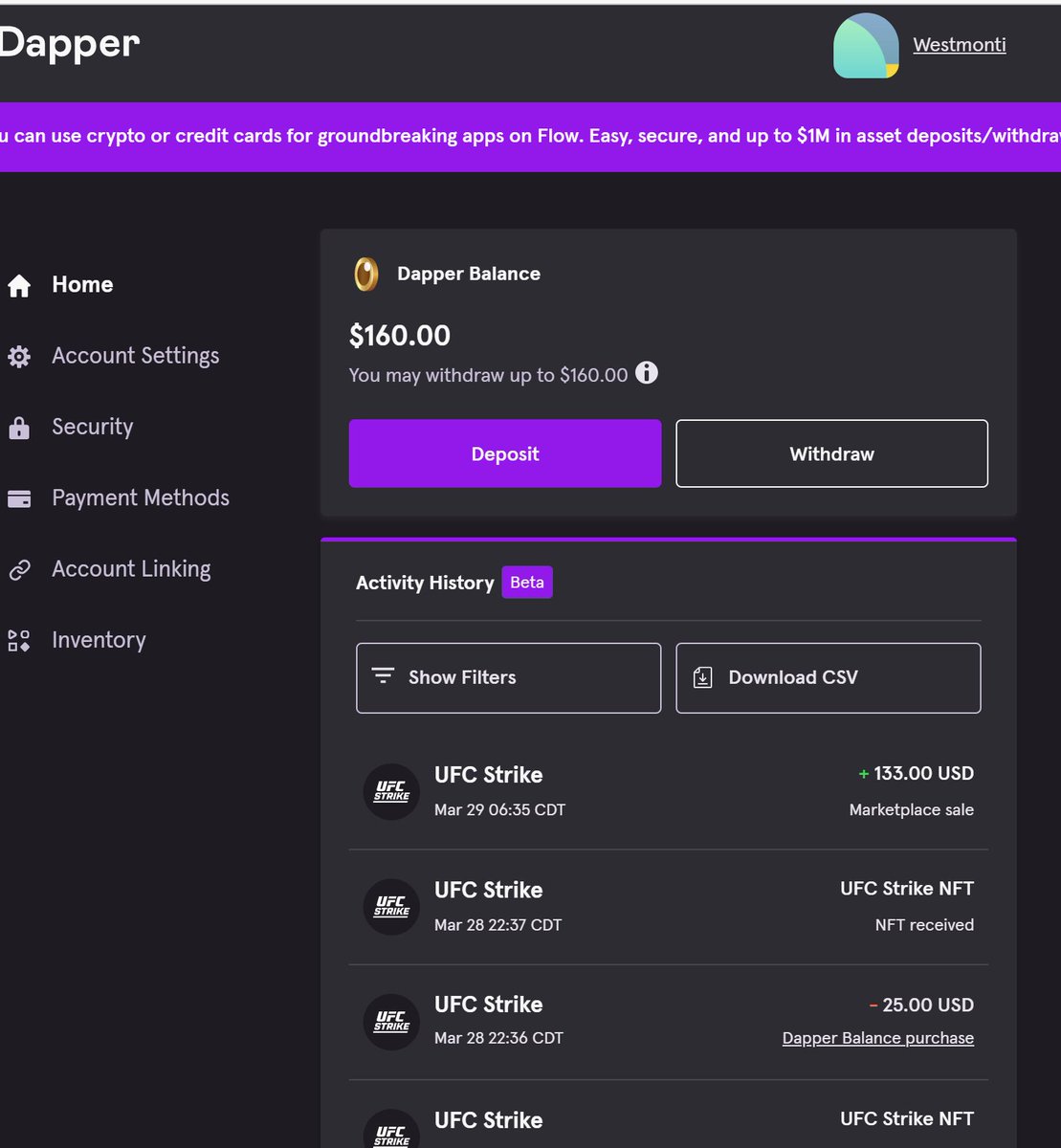Click the Payment Methods card icon
Viewport: 1061px width, 1148px height.
[x=19, y=498]
